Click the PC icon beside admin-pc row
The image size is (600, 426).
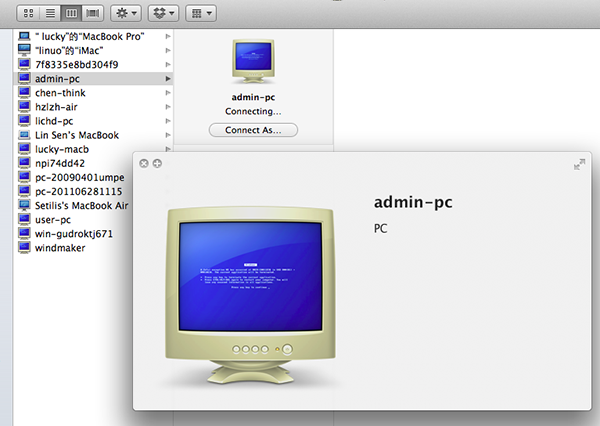24,78
